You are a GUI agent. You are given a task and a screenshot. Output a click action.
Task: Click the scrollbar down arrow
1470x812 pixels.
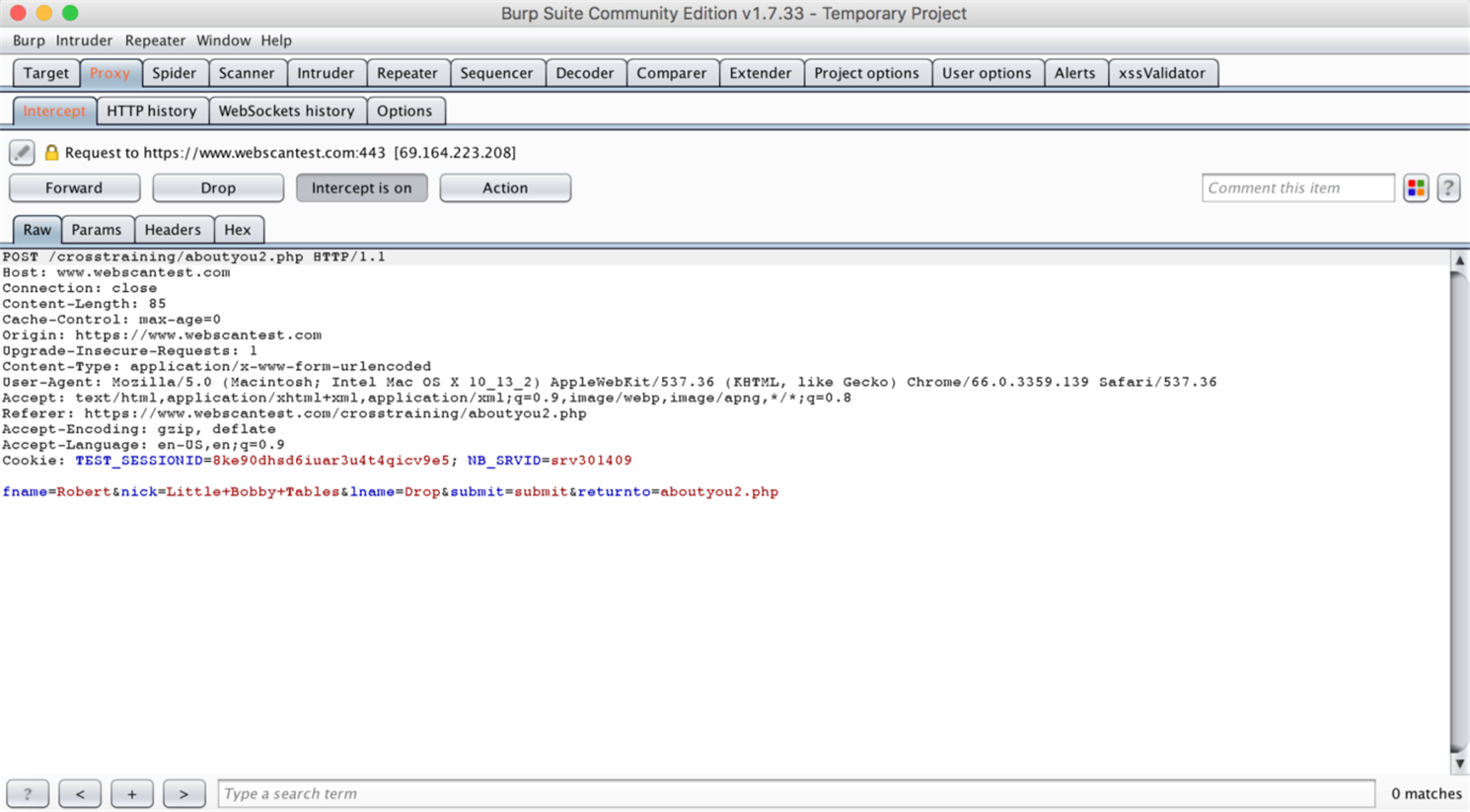[1459, 765]
